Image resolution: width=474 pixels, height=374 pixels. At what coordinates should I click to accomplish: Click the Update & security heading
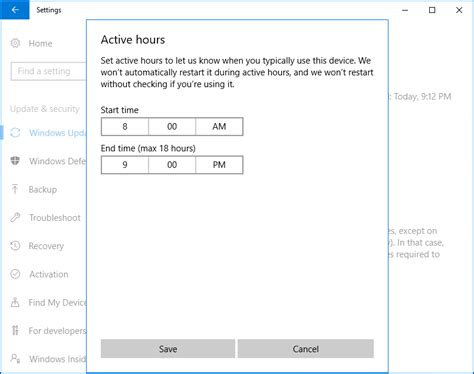point(45,109)
